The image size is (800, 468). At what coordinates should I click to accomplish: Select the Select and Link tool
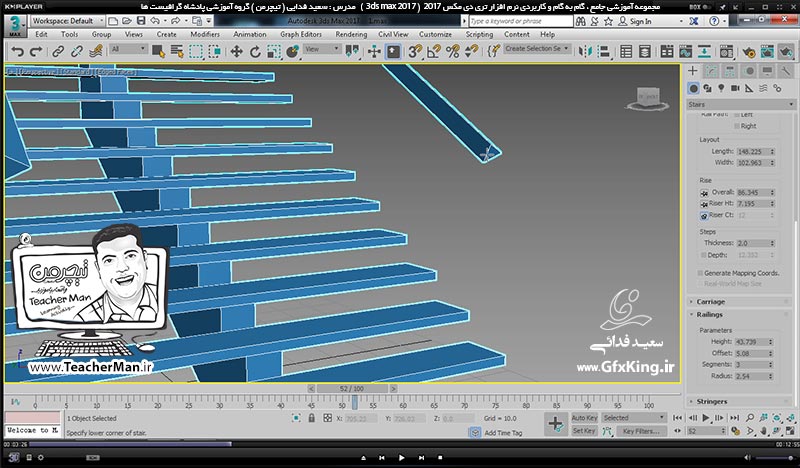(58, 52)
